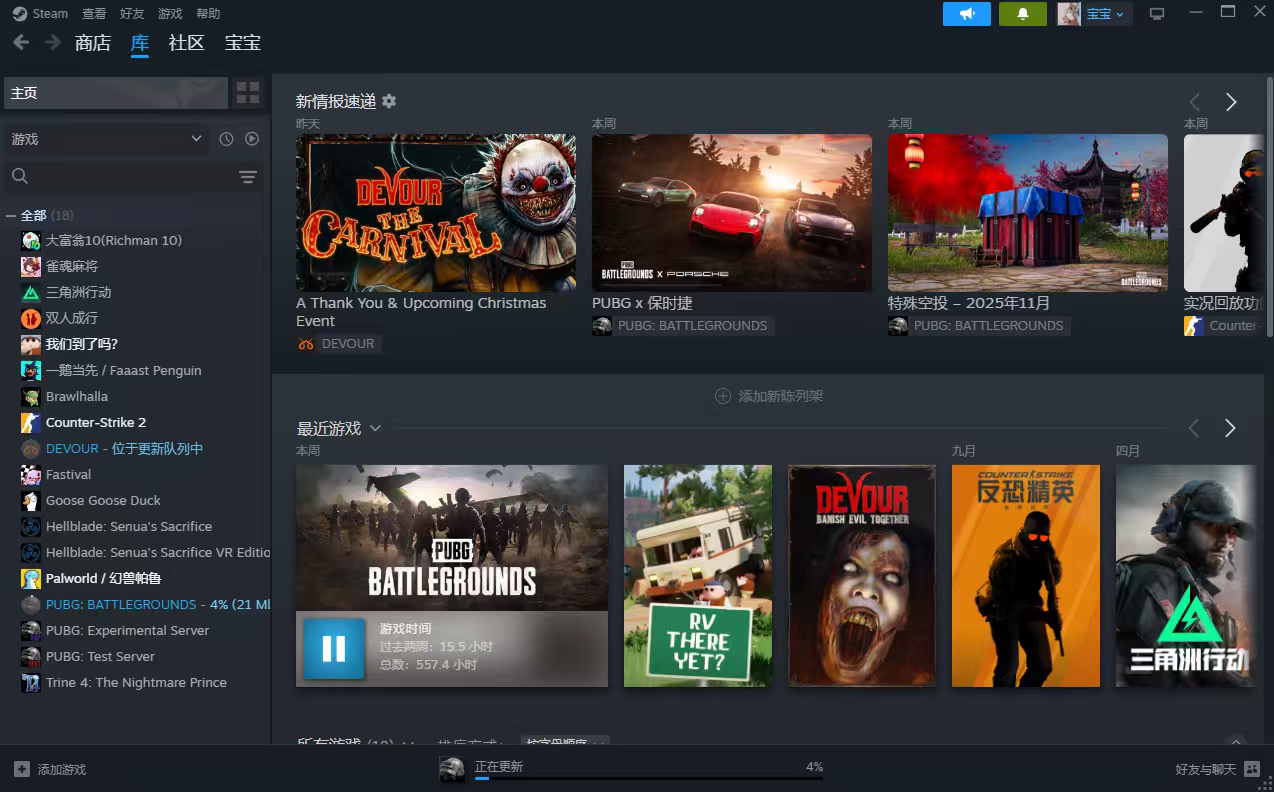Open the 查看 menu
This screenshot has height=792, width=1274.
pos(94,14)
